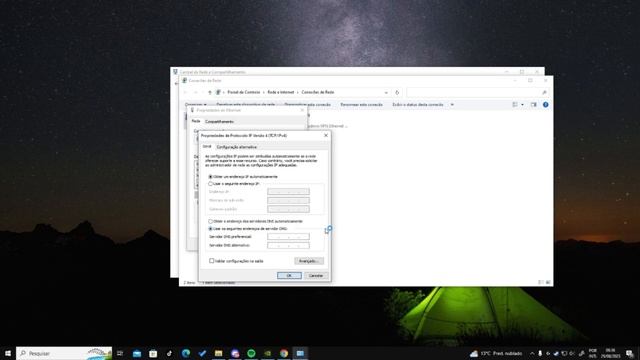Toggle the preview pane icon

point(533,105)
